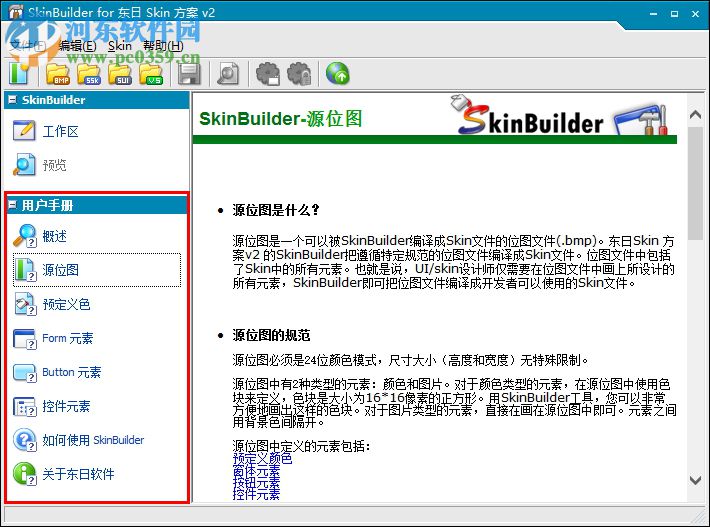
Task: Click the vertical scrollbar thumb
Action: [696, 183]
